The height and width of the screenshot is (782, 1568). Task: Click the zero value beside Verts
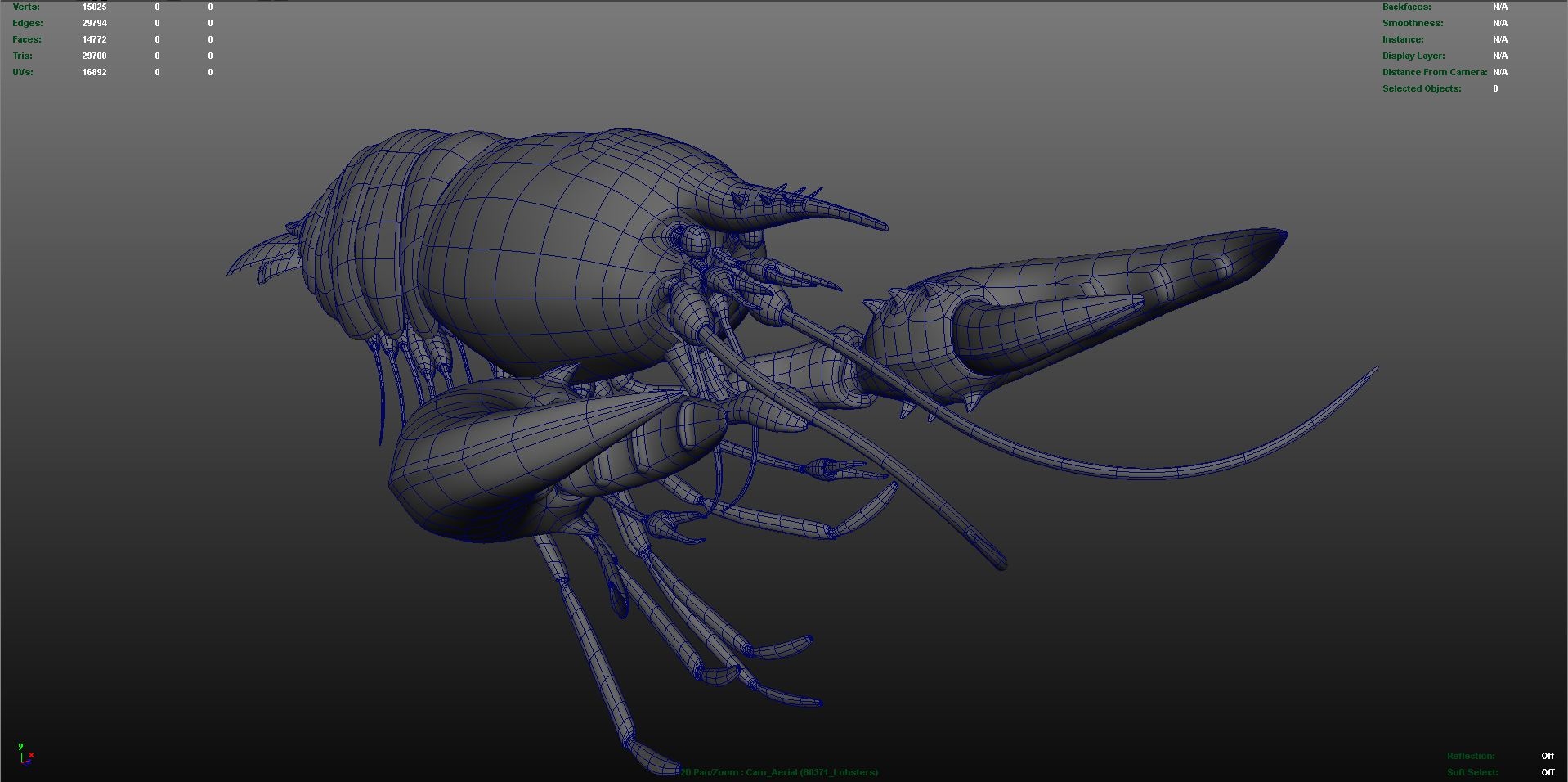(155, 7)
